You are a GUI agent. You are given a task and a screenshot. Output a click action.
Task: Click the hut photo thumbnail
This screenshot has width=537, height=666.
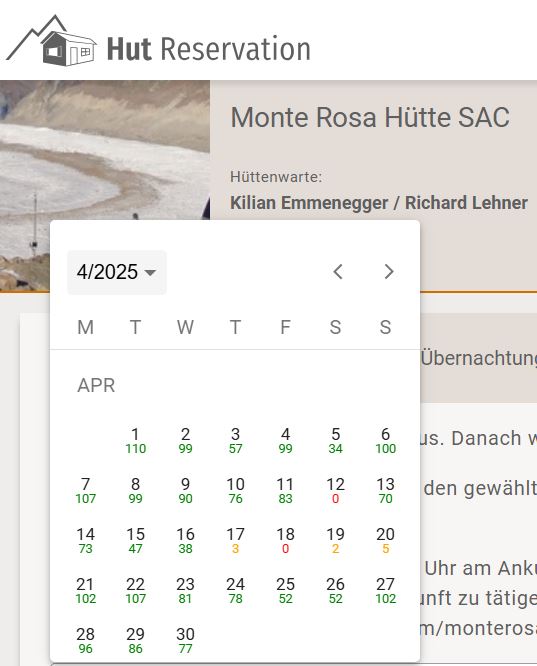(105, 186)
